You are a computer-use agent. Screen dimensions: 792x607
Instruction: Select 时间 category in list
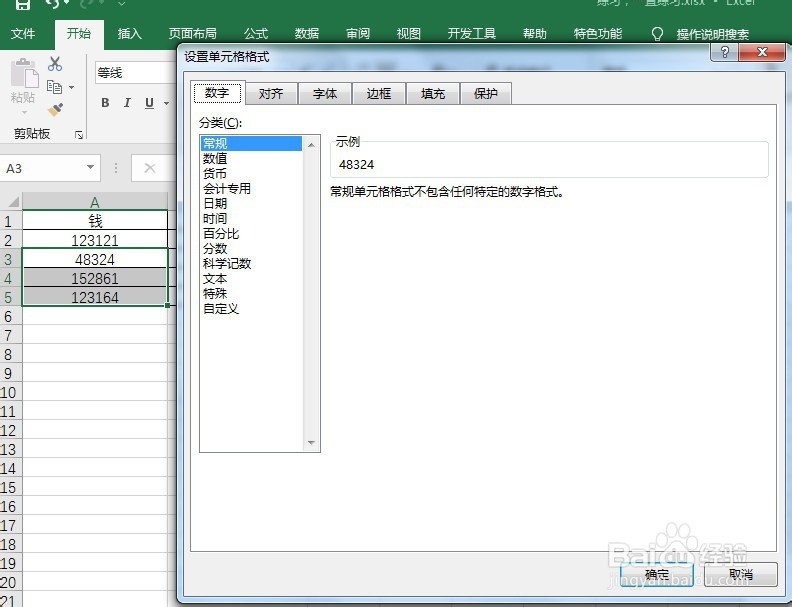(x=251, y=219)
